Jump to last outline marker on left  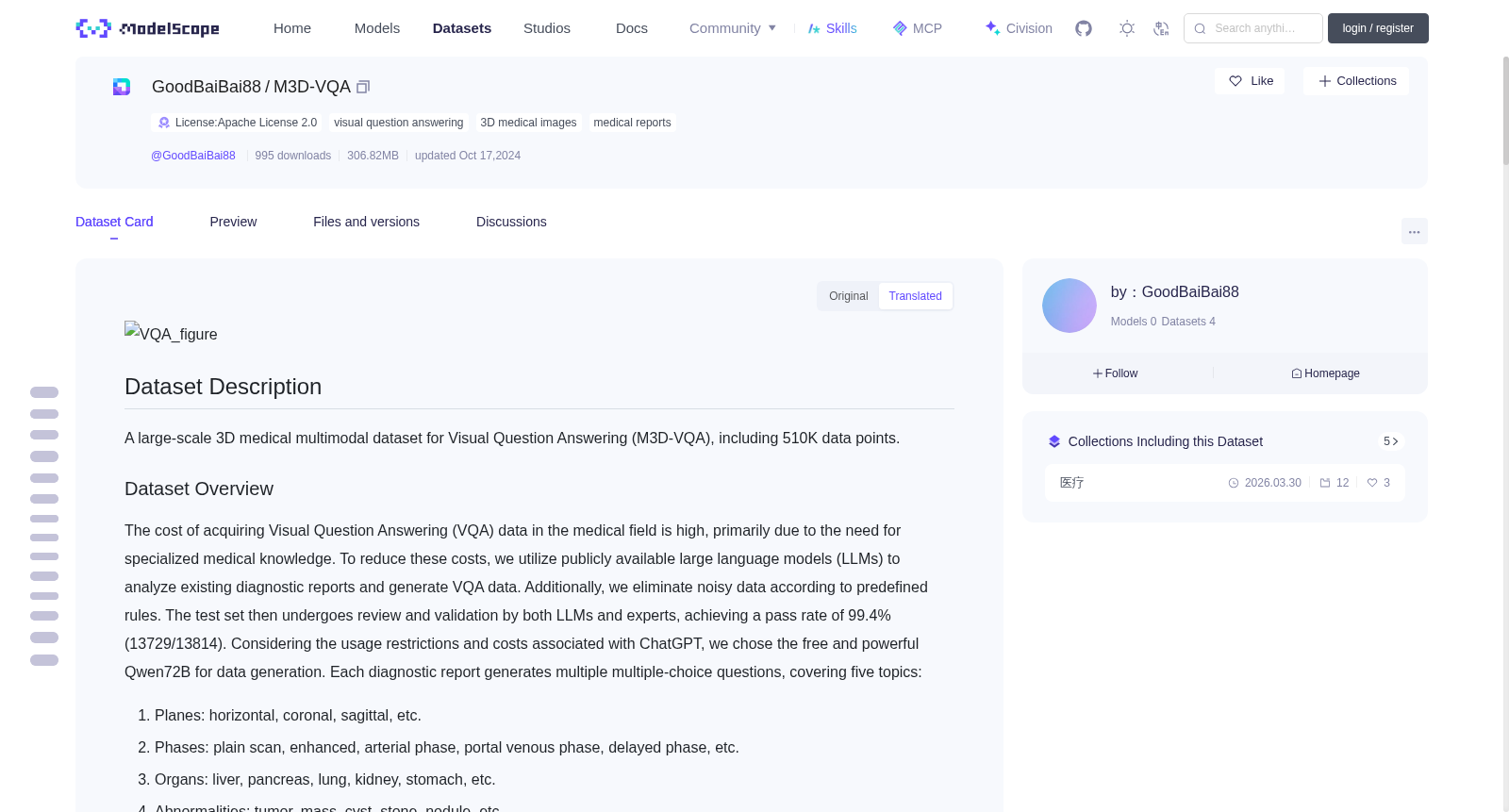click(44, 660)
